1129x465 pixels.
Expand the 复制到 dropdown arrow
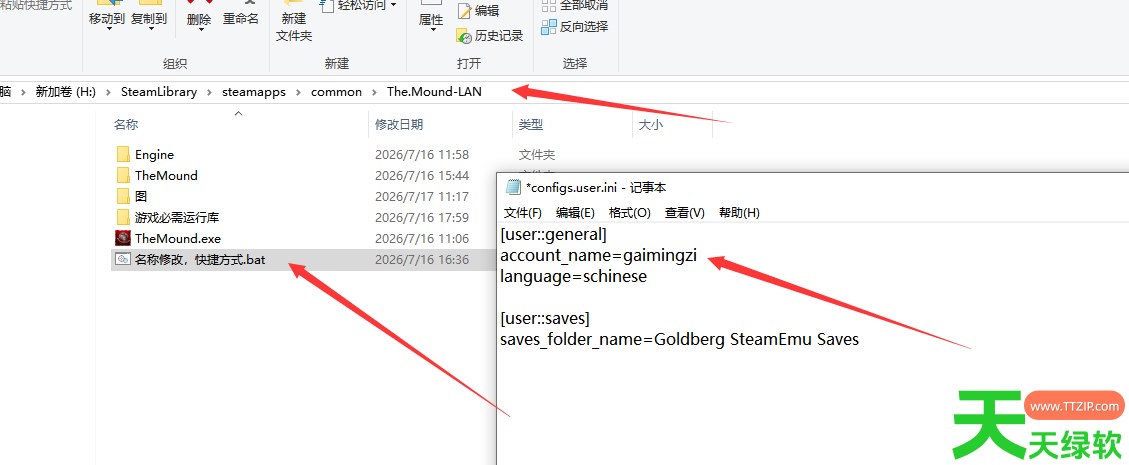pos(149,30)
